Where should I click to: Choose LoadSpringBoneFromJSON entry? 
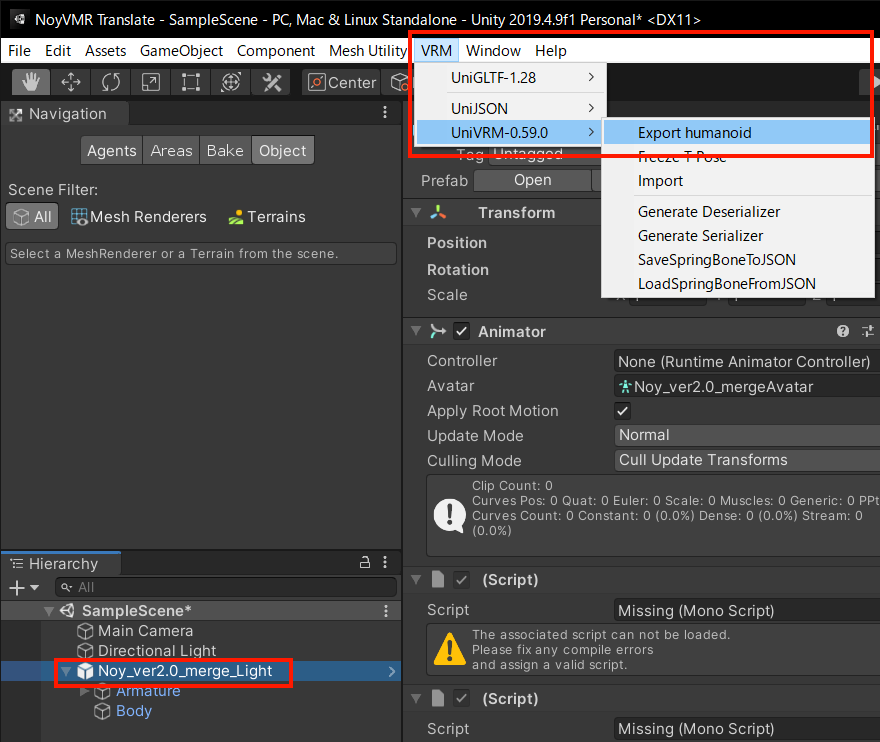click(737, 284)
